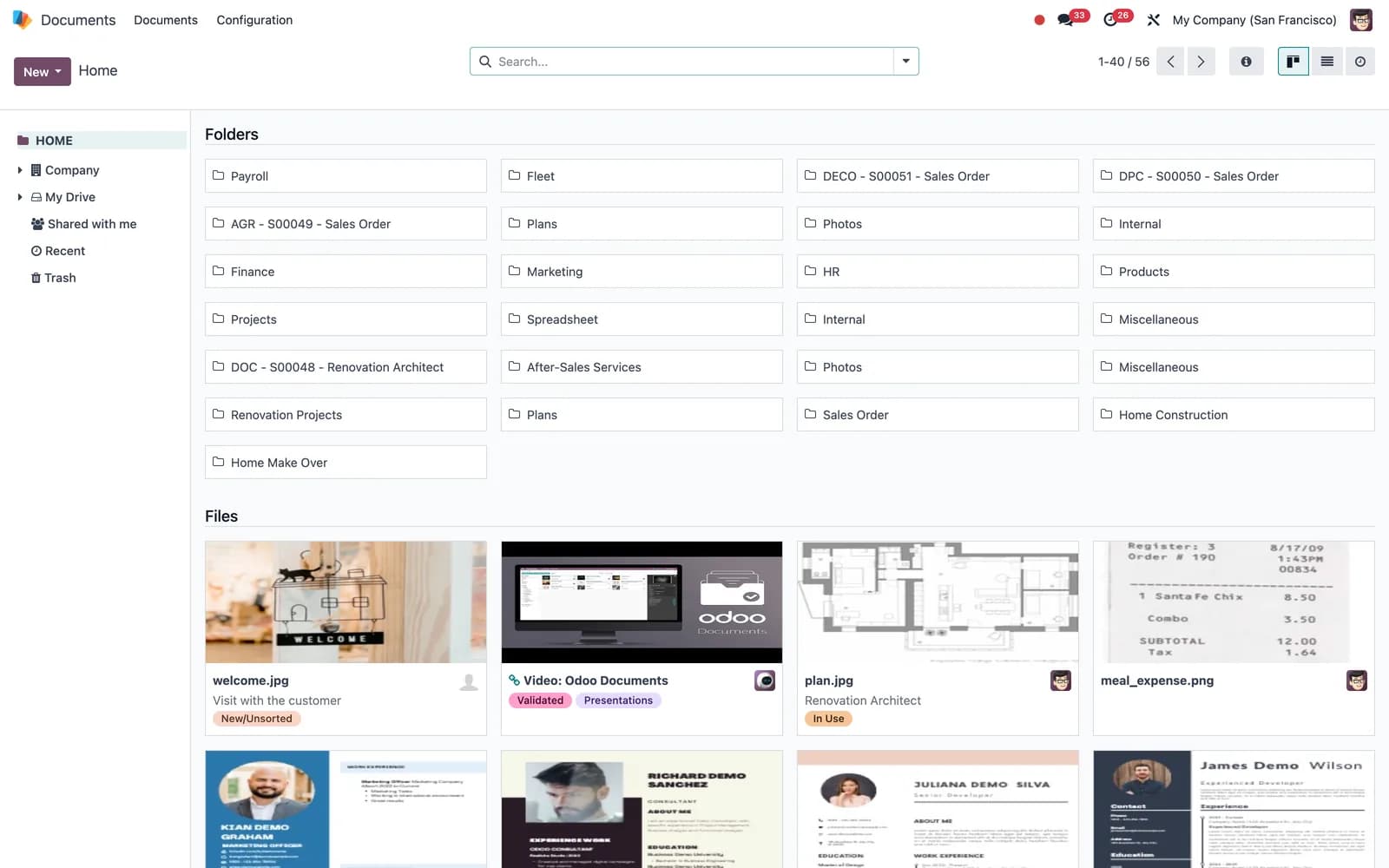Open the Marketing folder
Screen dimensions: 1389x868
tap(642, 272)
